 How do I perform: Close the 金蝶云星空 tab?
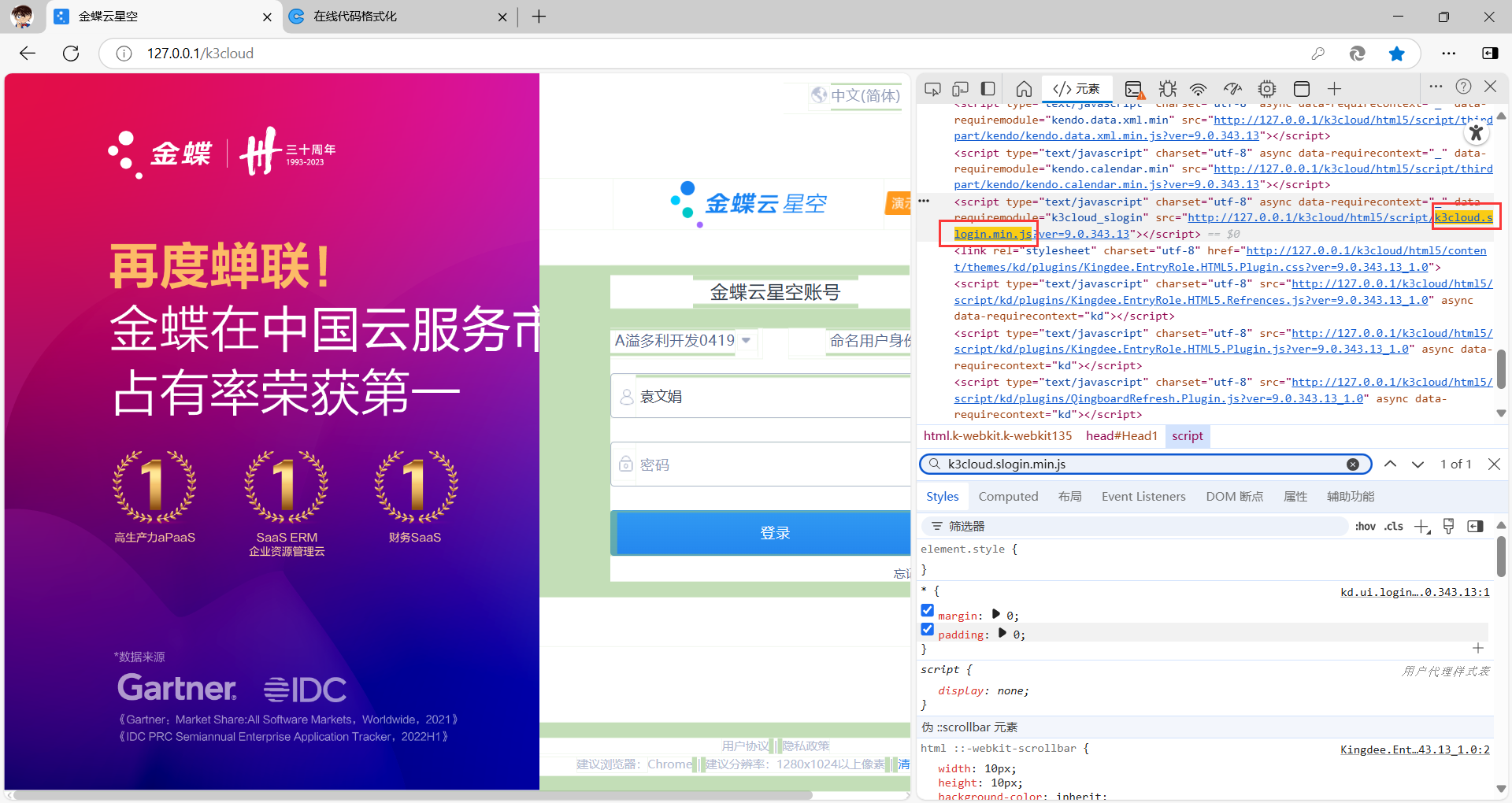pyautogui.click(x=267, y=17)
